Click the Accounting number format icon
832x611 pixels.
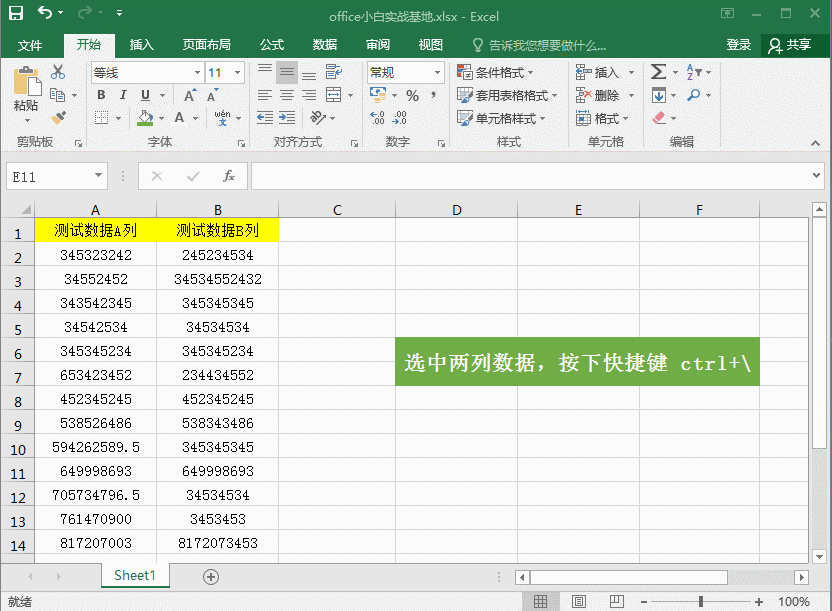pos(378,95)
